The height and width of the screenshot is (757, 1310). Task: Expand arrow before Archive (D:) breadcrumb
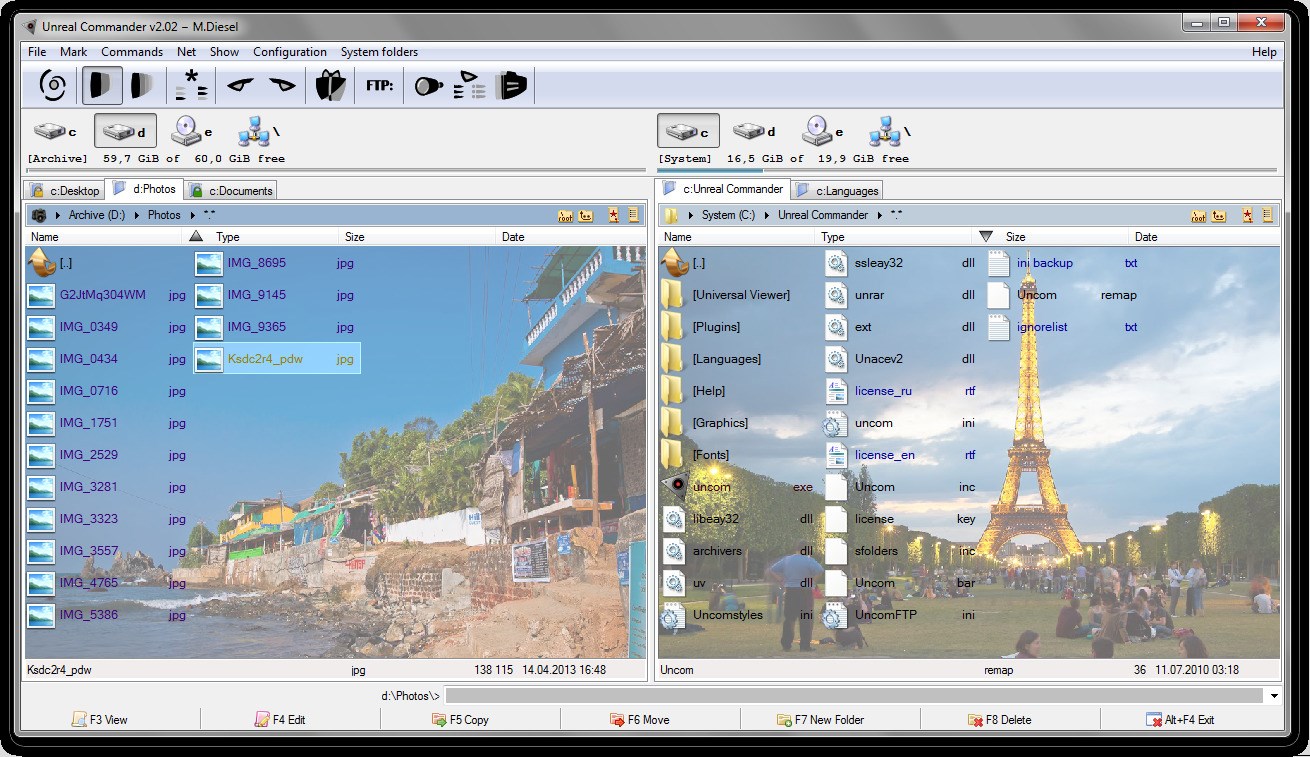tap(58, 215)
